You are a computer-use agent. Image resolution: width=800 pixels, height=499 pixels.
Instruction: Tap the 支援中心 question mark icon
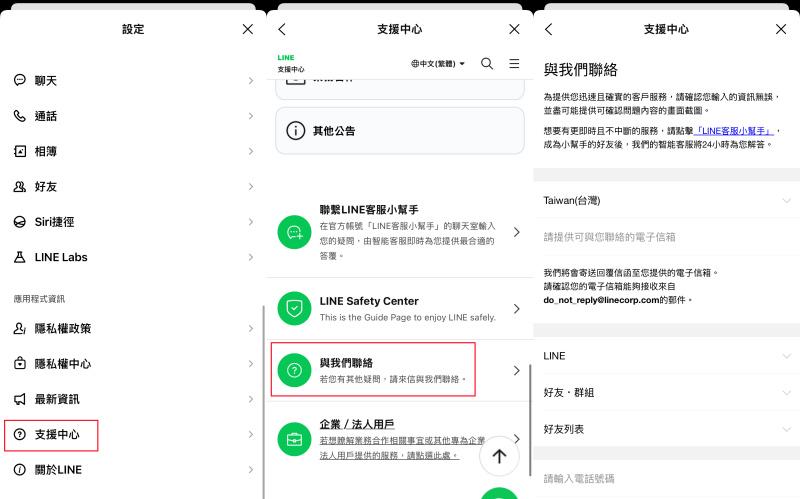point(19,434)
